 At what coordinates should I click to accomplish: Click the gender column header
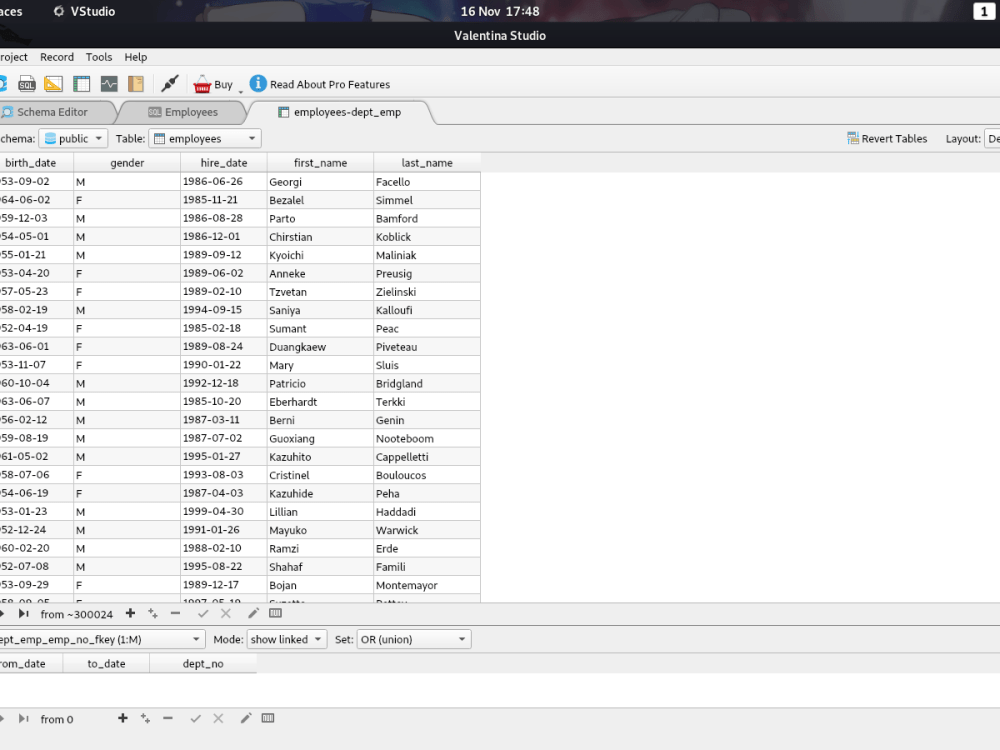pos(127,163)
